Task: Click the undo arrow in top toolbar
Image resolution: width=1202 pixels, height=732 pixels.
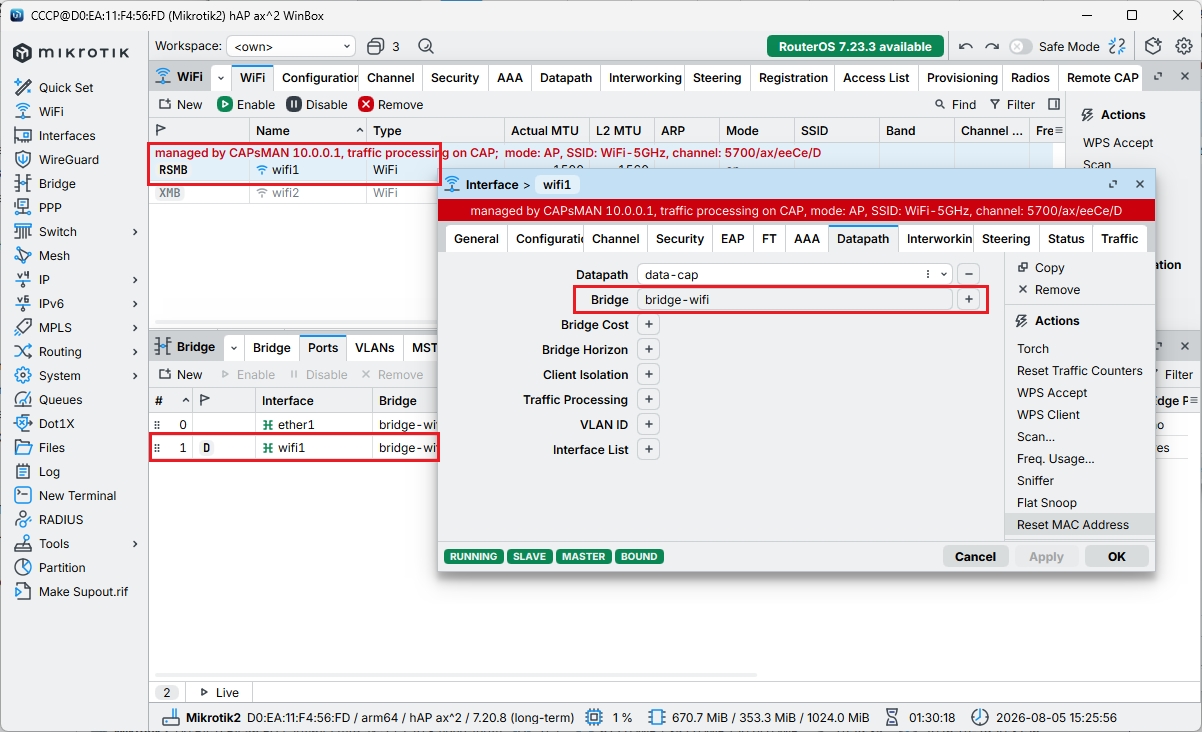Action: point(965,46)
